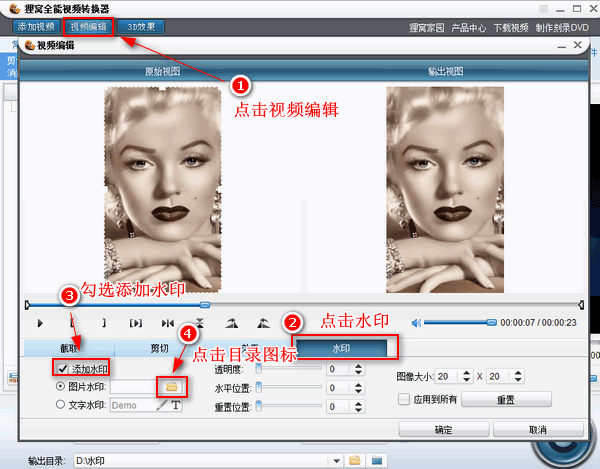Minimize the 视频编辑 dialog
This screenshot has width=600, height=469.
point(561,46)
